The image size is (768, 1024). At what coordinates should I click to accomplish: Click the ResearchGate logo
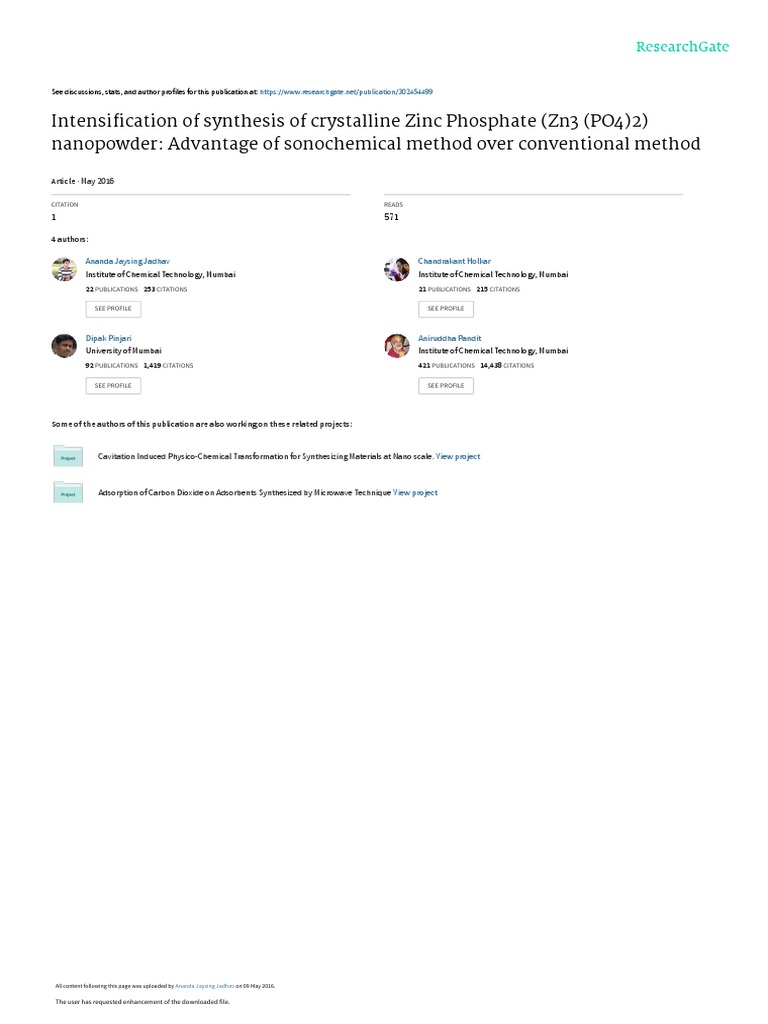(682, 47)
